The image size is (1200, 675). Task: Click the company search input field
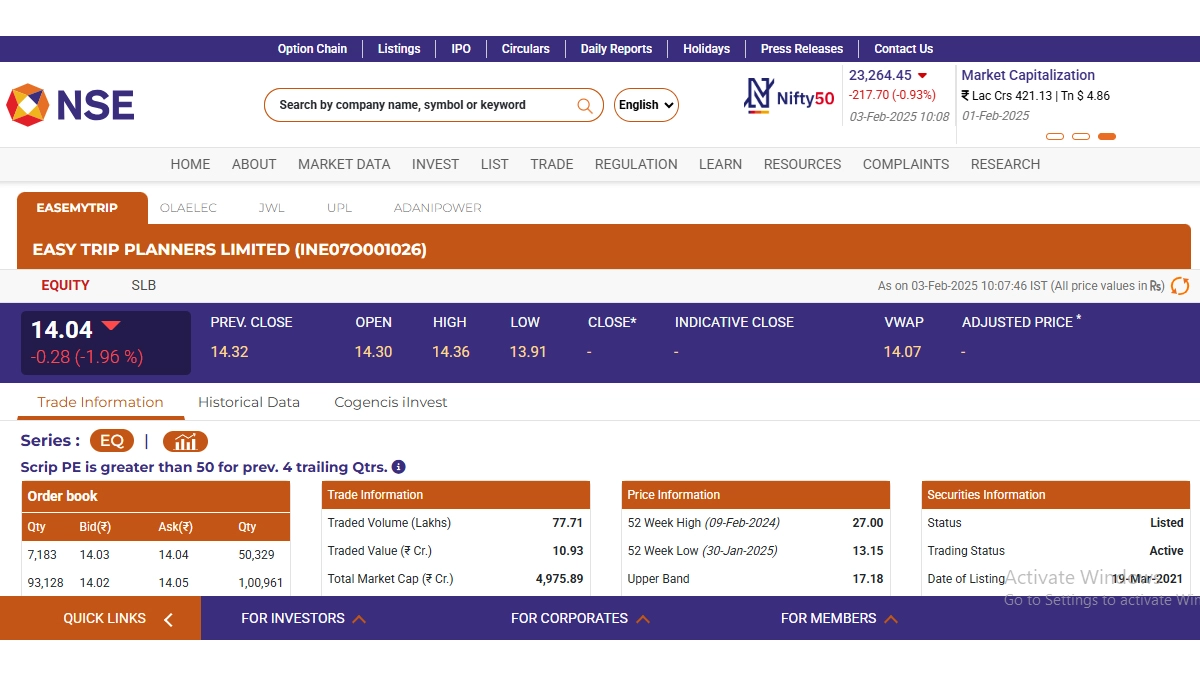pos(420,105)
